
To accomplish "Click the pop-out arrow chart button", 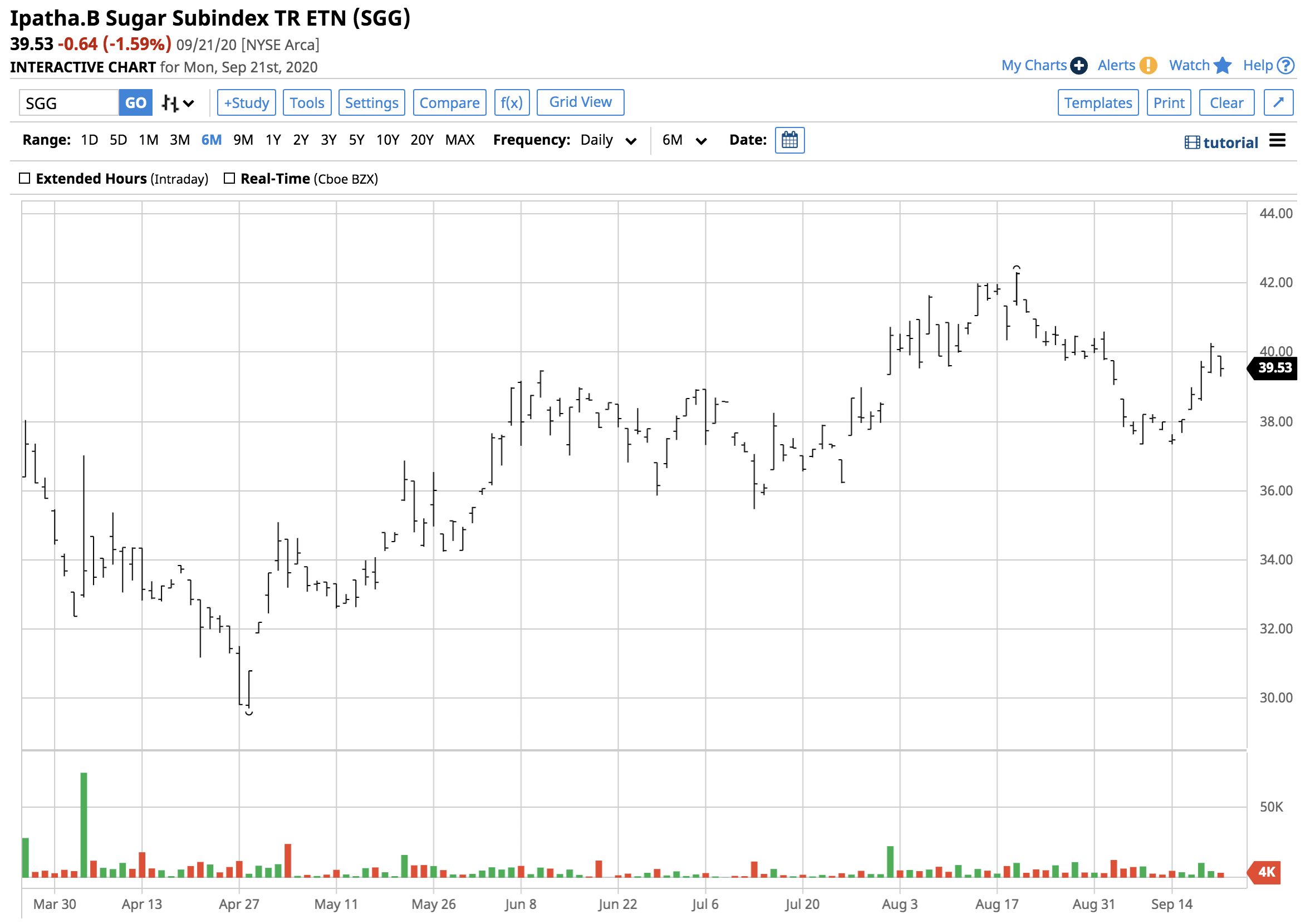I will click(x=1278, y=103).
